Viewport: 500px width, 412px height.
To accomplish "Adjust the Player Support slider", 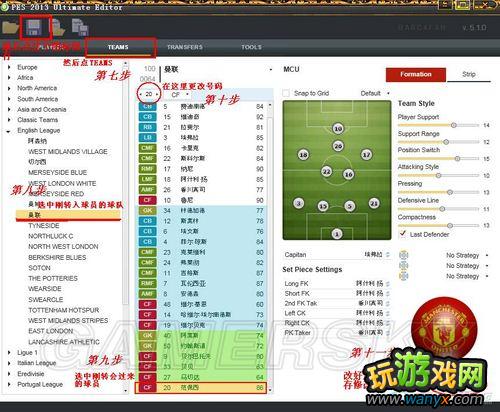I will click(439, 125).
